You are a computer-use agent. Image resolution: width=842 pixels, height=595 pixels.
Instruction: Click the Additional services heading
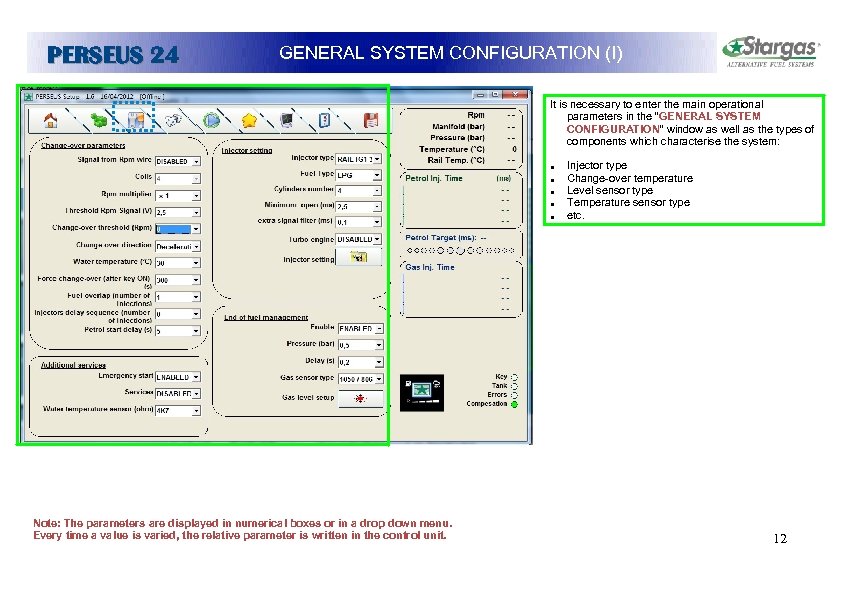pos(74,365)
